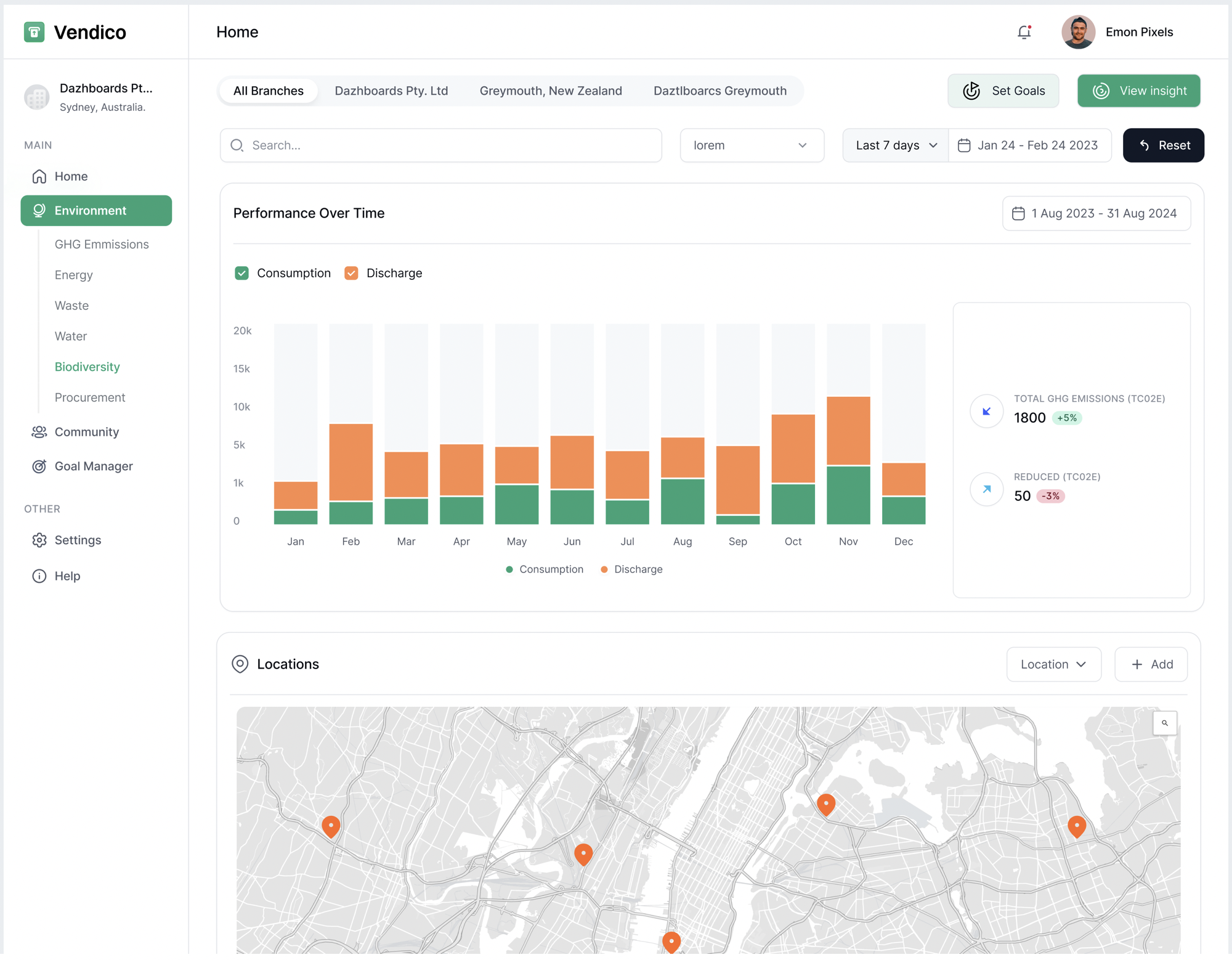Open the lorem dropdown
Viewport: 1232px width, 960px height.
click(752, 145)
